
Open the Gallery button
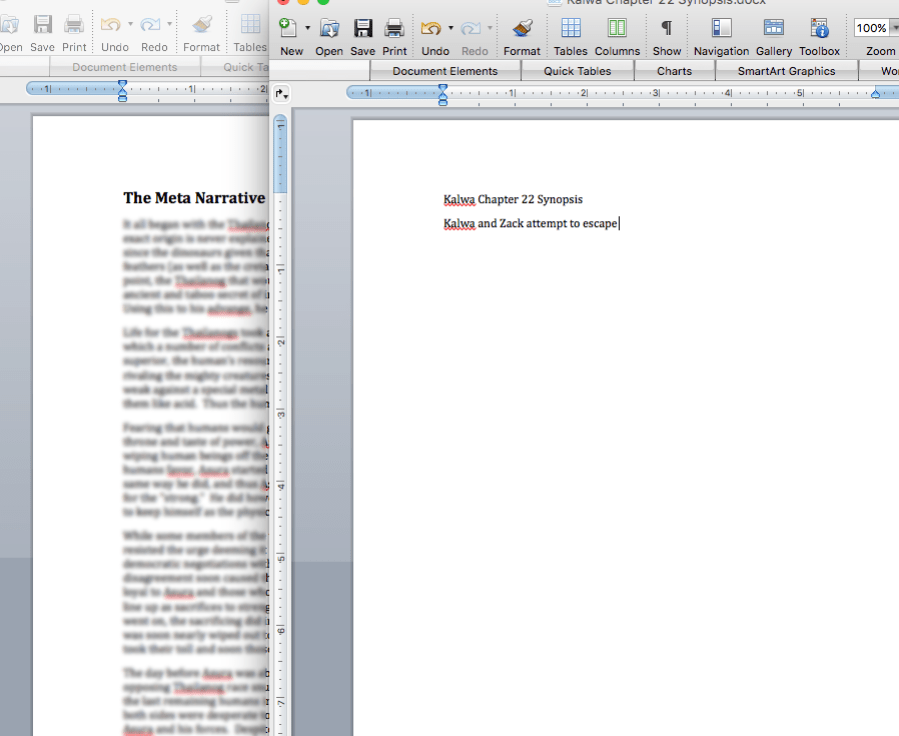773,29
